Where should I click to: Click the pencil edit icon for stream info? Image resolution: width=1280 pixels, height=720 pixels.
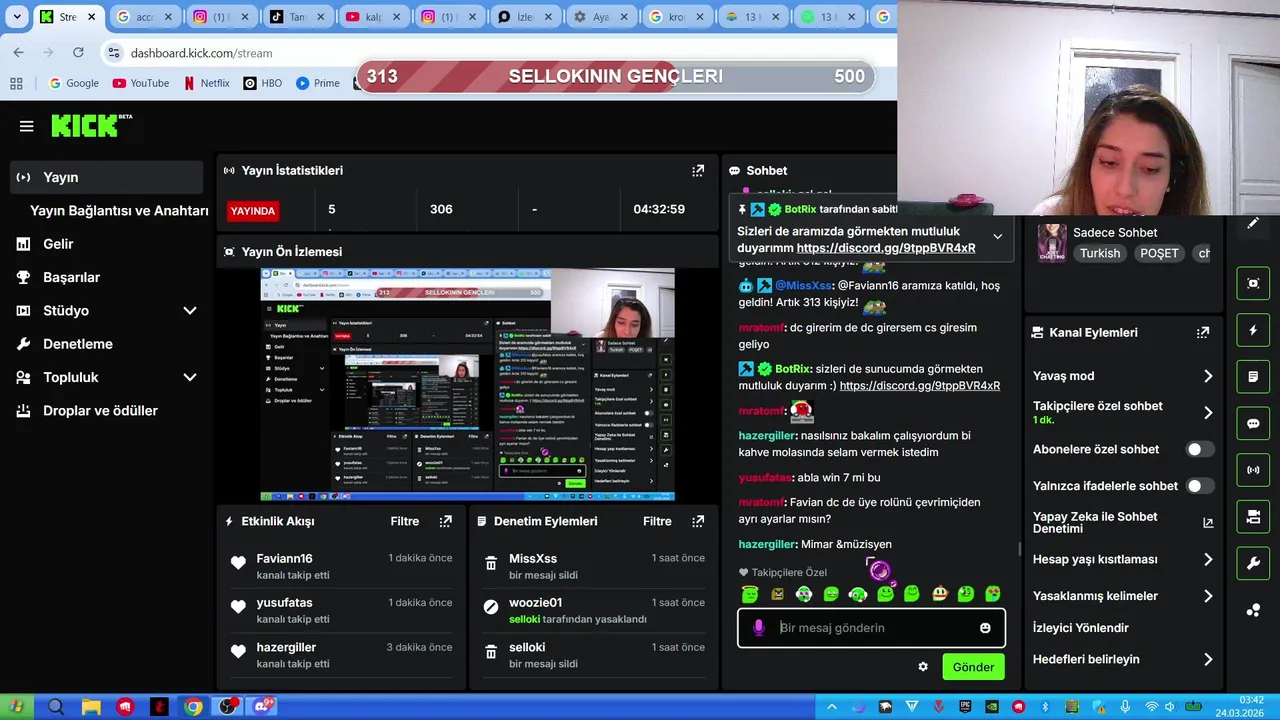1253,223
